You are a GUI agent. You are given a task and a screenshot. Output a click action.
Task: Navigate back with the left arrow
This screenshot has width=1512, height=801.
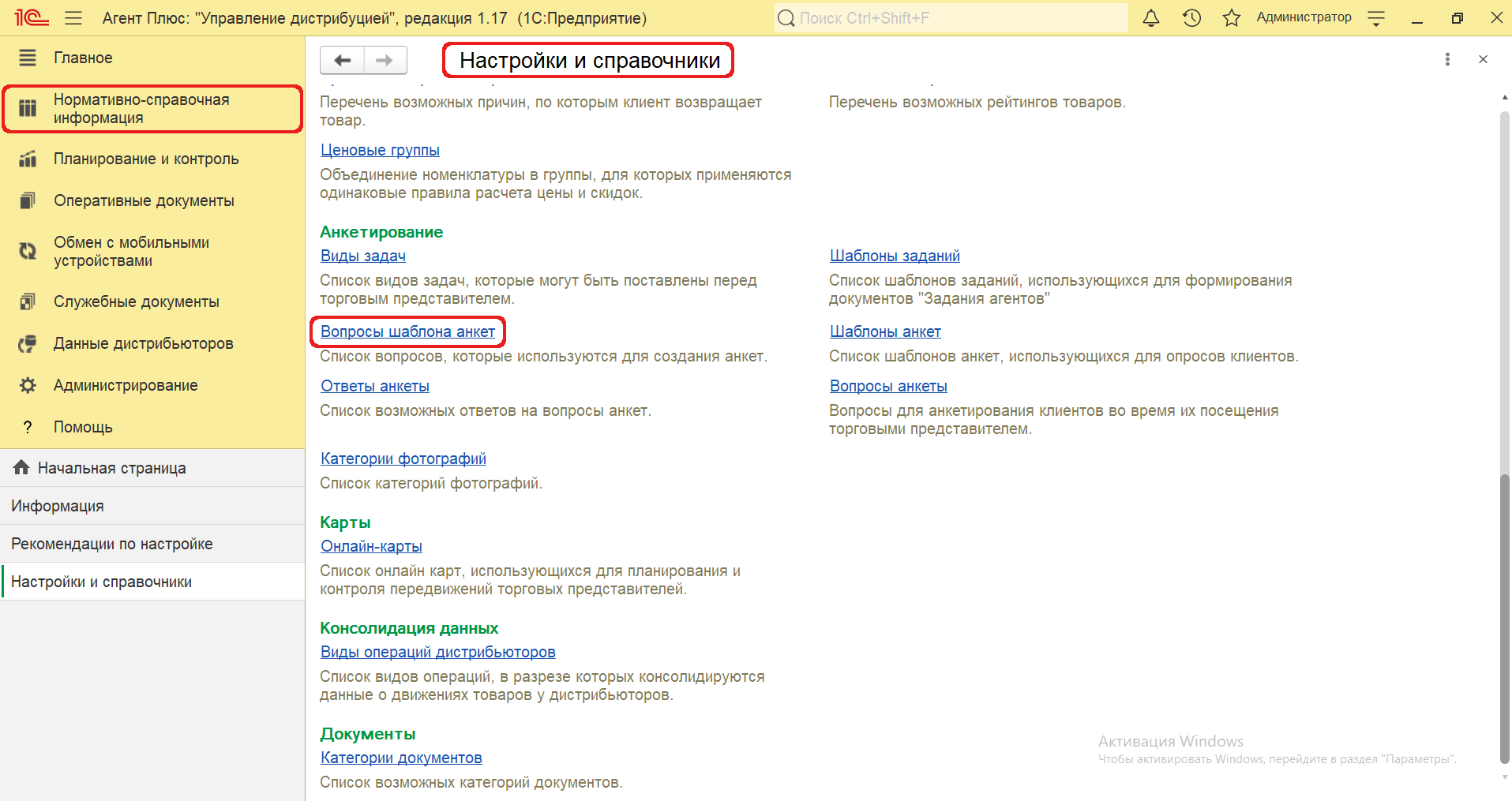coord(342,61)
